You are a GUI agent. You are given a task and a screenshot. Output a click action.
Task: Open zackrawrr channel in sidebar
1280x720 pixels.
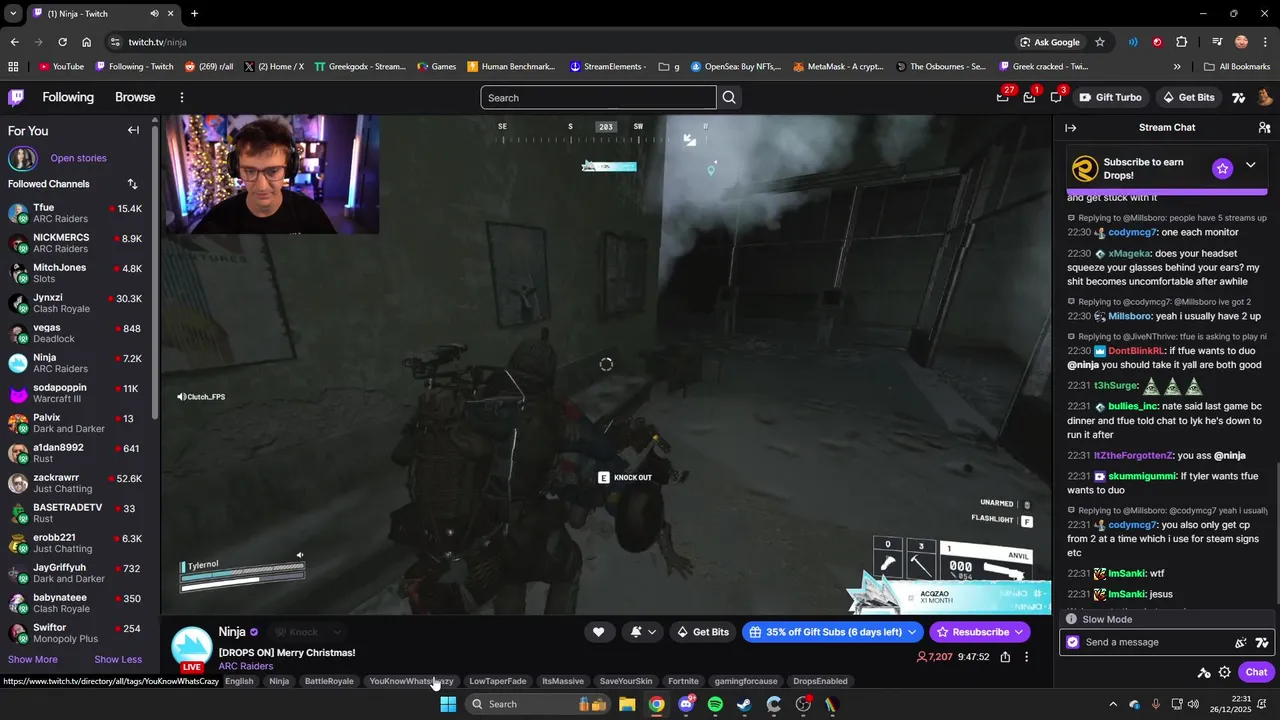pyautogui.click(x=76, y=484)
